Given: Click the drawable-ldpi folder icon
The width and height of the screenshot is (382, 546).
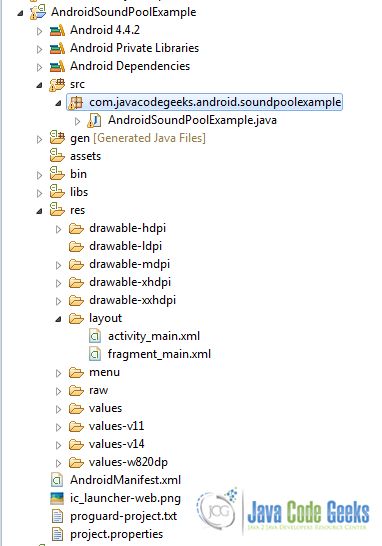Looking at the screenshot, I should (x=76, y=247).
